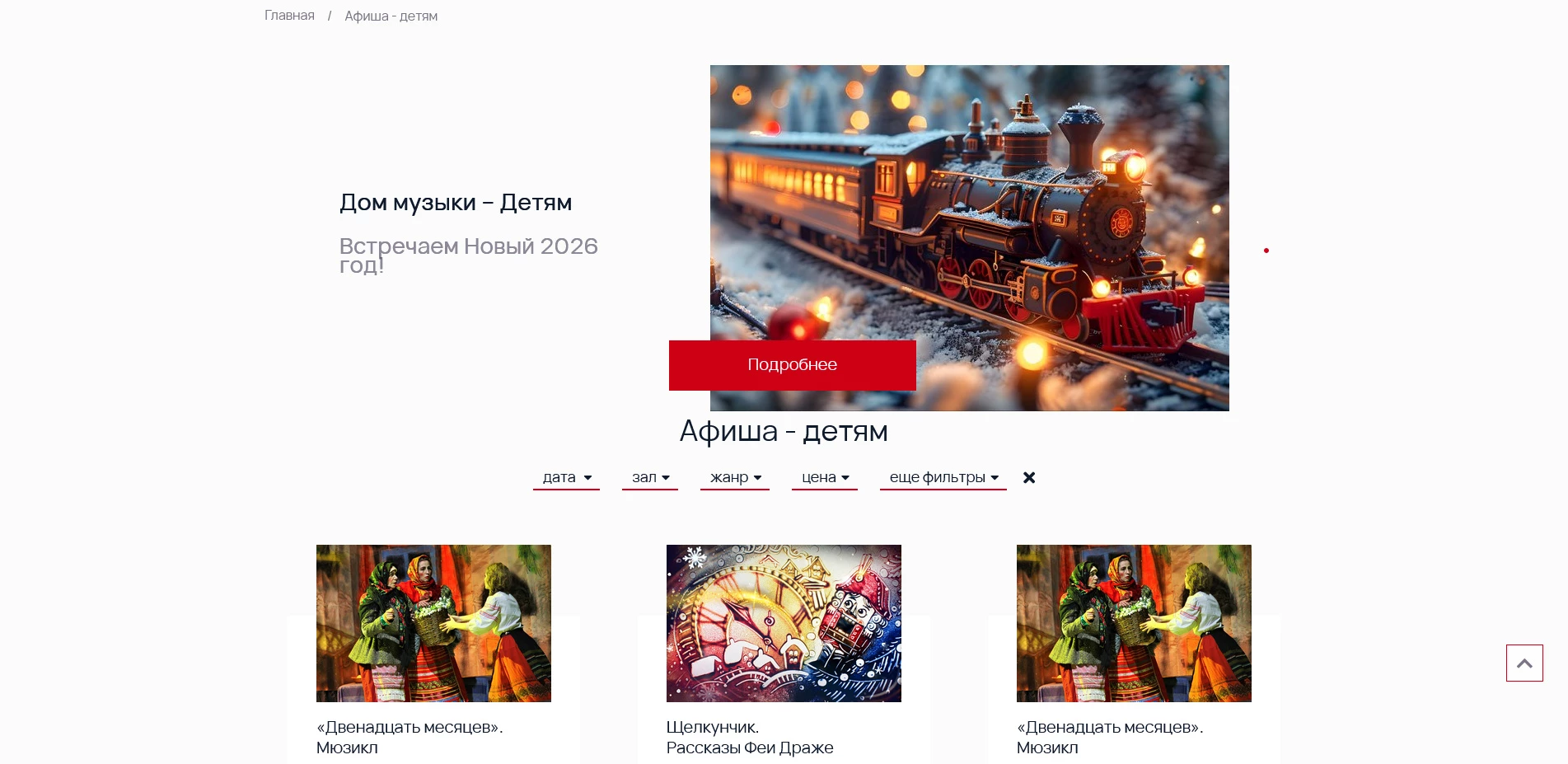The image size is (1568, 764).
Task: Click the Афиша - детям breadcrumb
Action: point(391,16)
